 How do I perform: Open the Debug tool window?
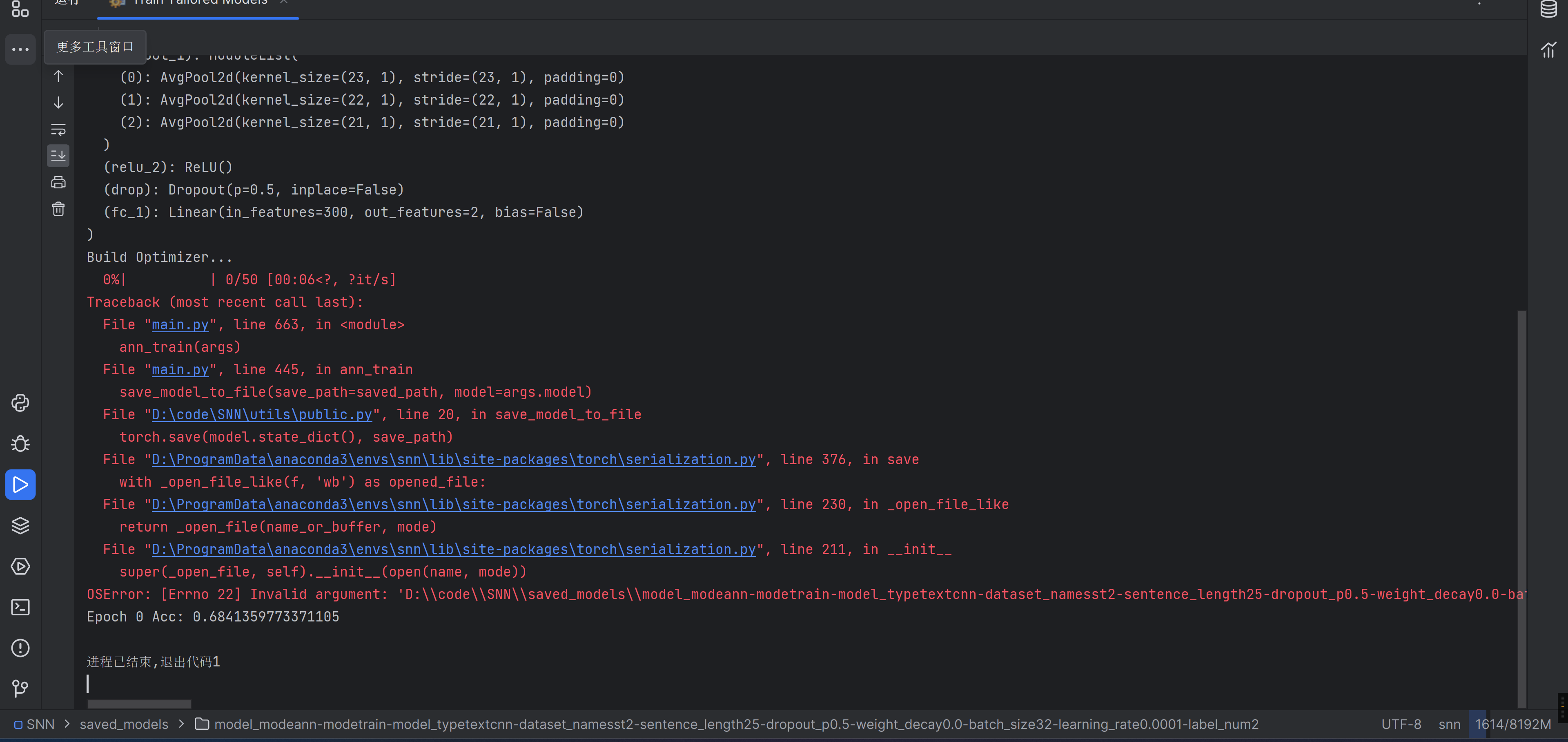coord(20,443)
